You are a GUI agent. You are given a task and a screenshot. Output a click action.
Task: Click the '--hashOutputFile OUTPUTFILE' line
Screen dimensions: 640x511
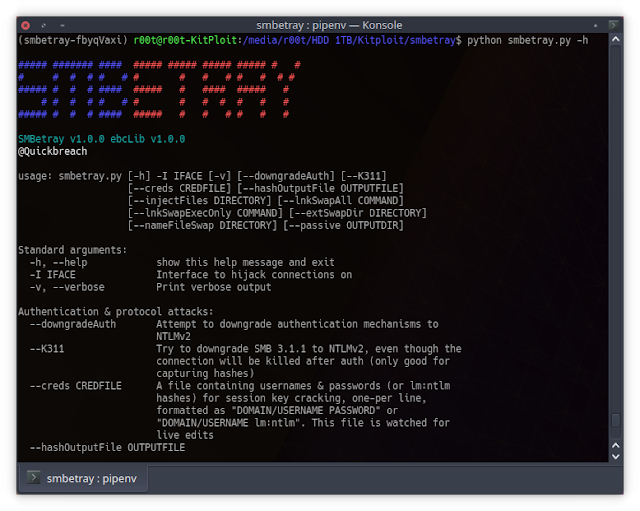[x=107, y=447]
